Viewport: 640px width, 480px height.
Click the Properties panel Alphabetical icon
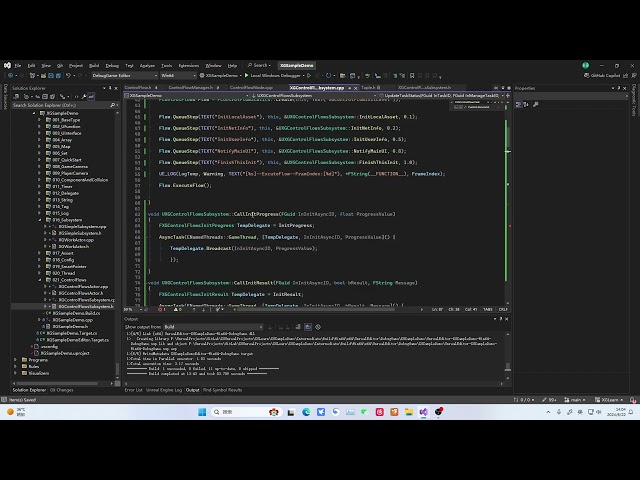[x=526, y=105]
